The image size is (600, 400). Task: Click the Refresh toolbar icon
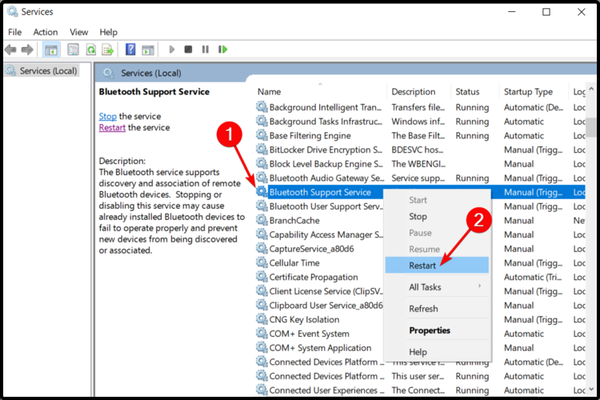pyautogui.click(x=89, y=49)
